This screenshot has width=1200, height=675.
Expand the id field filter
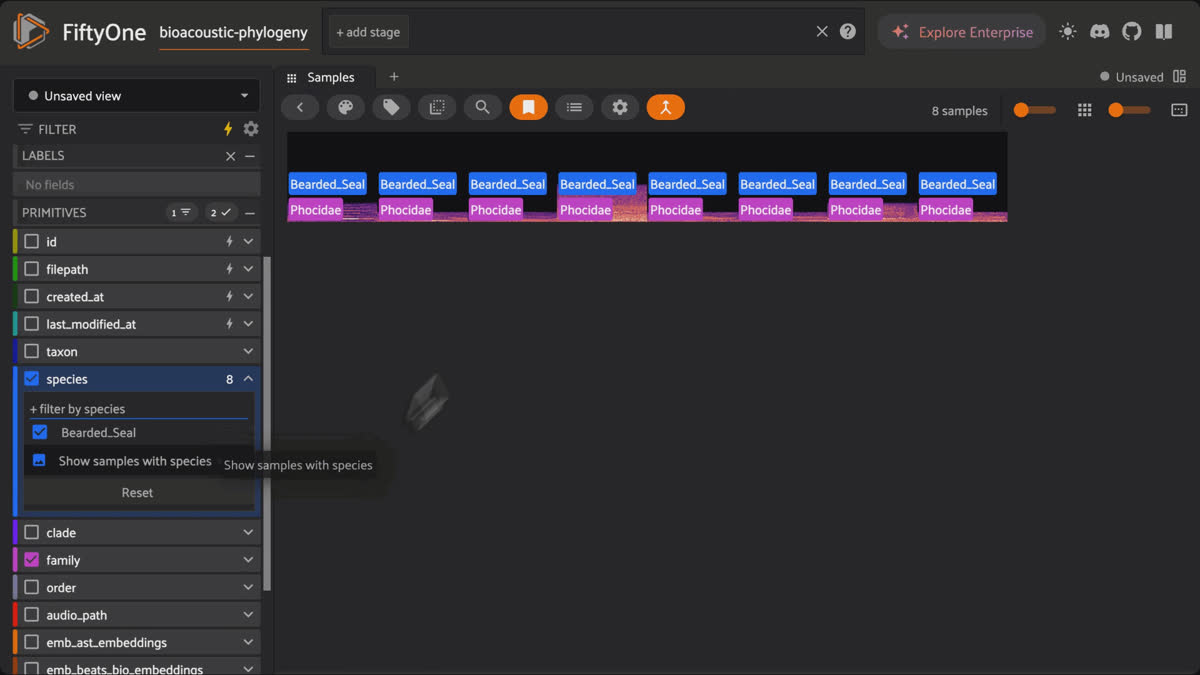pos(249,242)
